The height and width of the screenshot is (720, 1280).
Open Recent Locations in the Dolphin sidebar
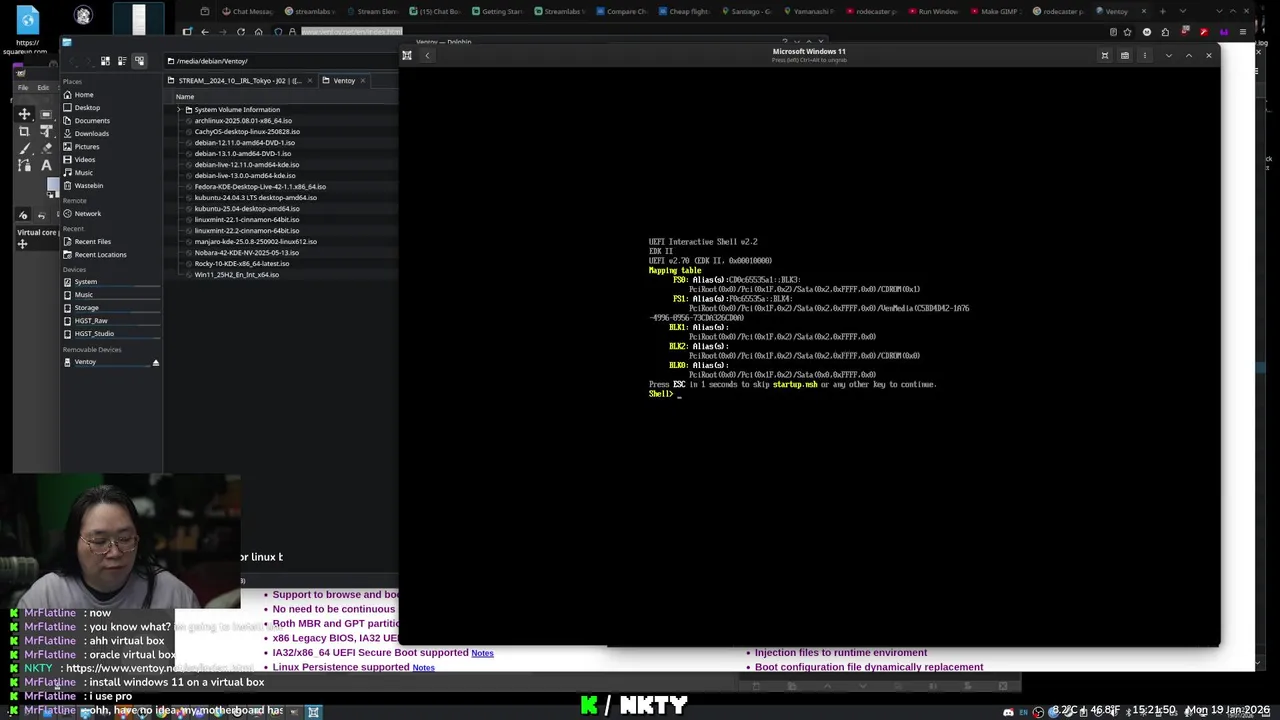coord(100,255)
